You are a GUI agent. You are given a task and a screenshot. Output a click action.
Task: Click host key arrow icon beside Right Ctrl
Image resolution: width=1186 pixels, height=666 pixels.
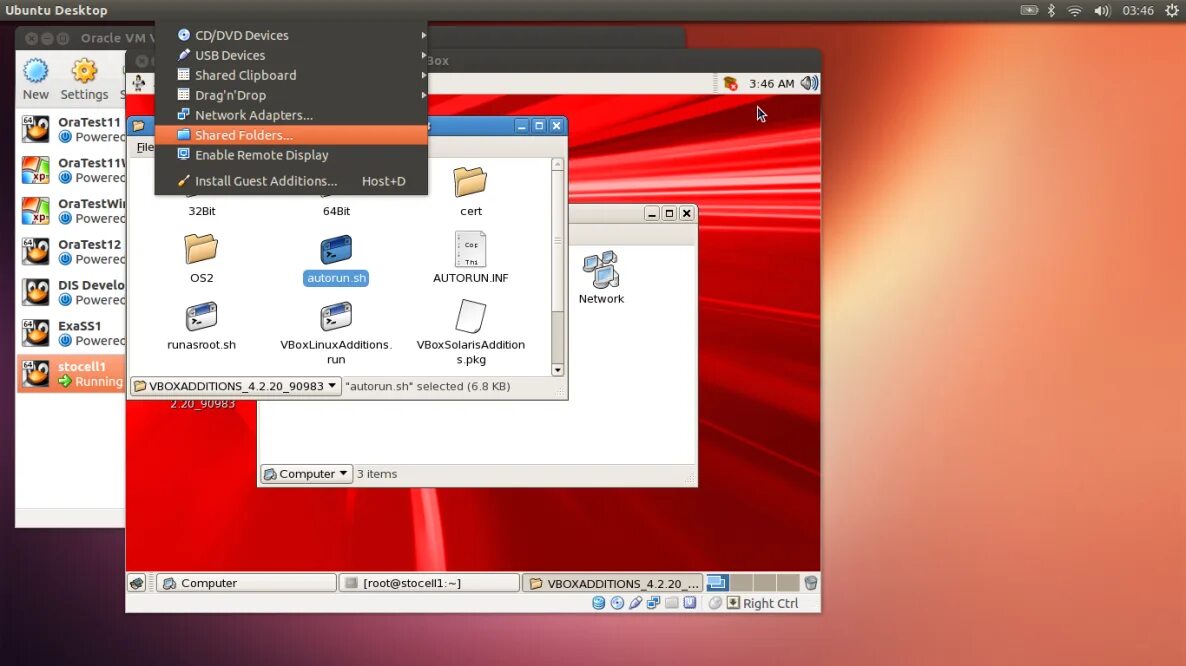coord(733,603)
